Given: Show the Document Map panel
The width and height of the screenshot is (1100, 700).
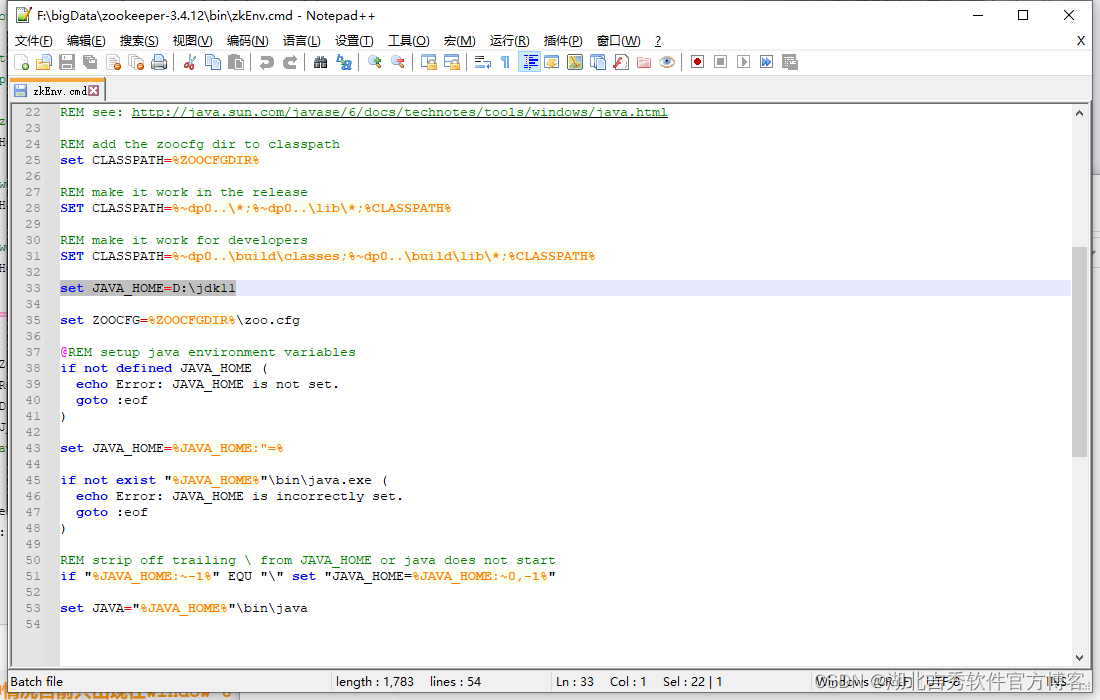Looking at the screenshot, I should tap(575, 62).
